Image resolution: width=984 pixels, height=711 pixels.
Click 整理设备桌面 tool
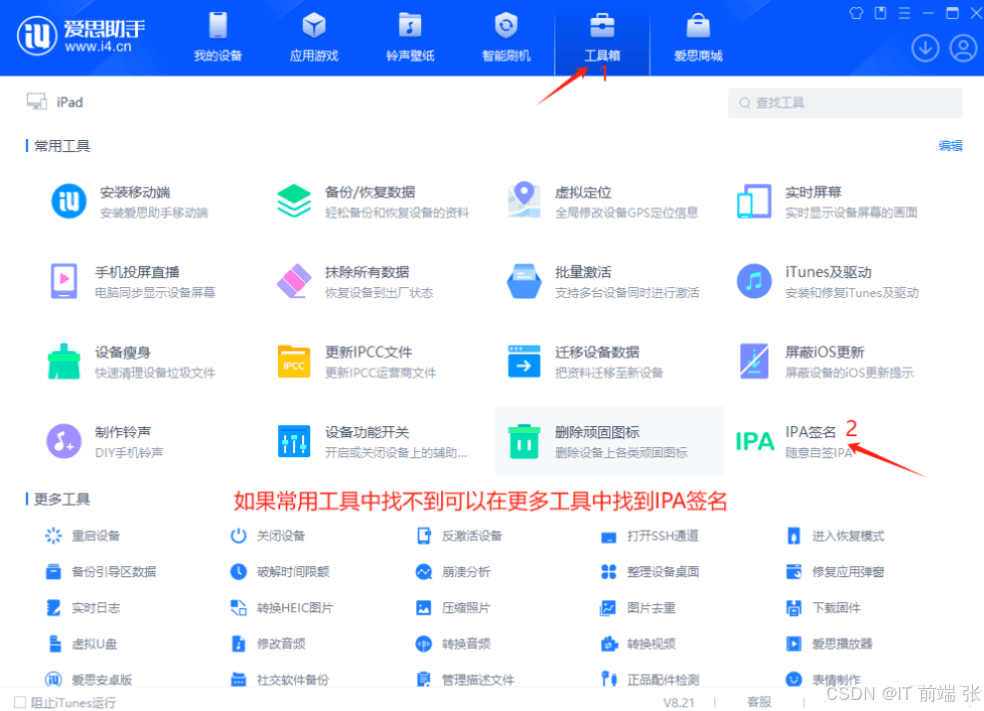650,572
